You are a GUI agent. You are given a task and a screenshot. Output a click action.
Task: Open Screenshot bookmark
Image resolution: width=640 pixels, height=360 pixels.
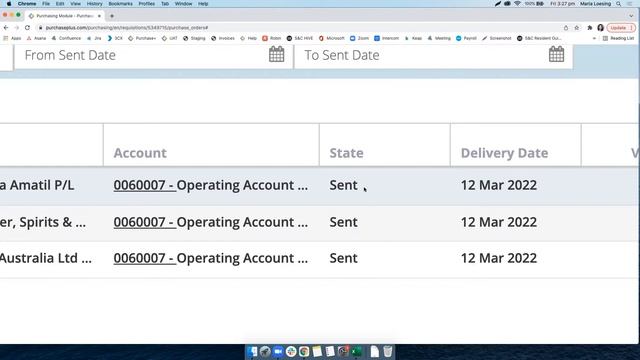click(x=497, y=38)
